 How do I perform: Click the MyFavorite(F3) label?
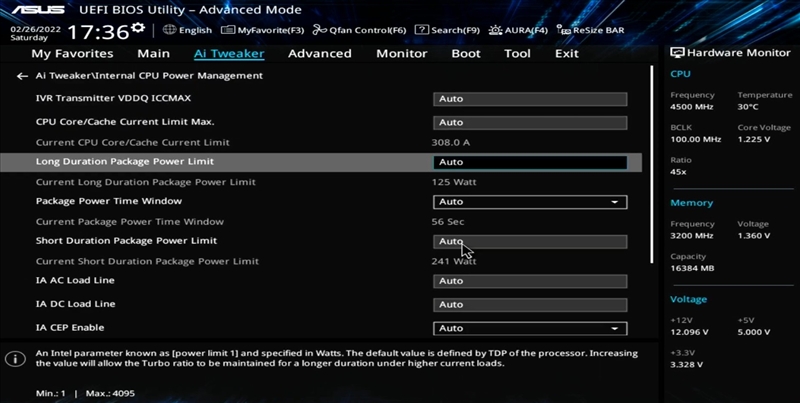pyautogui.click(x=270, y=30)
